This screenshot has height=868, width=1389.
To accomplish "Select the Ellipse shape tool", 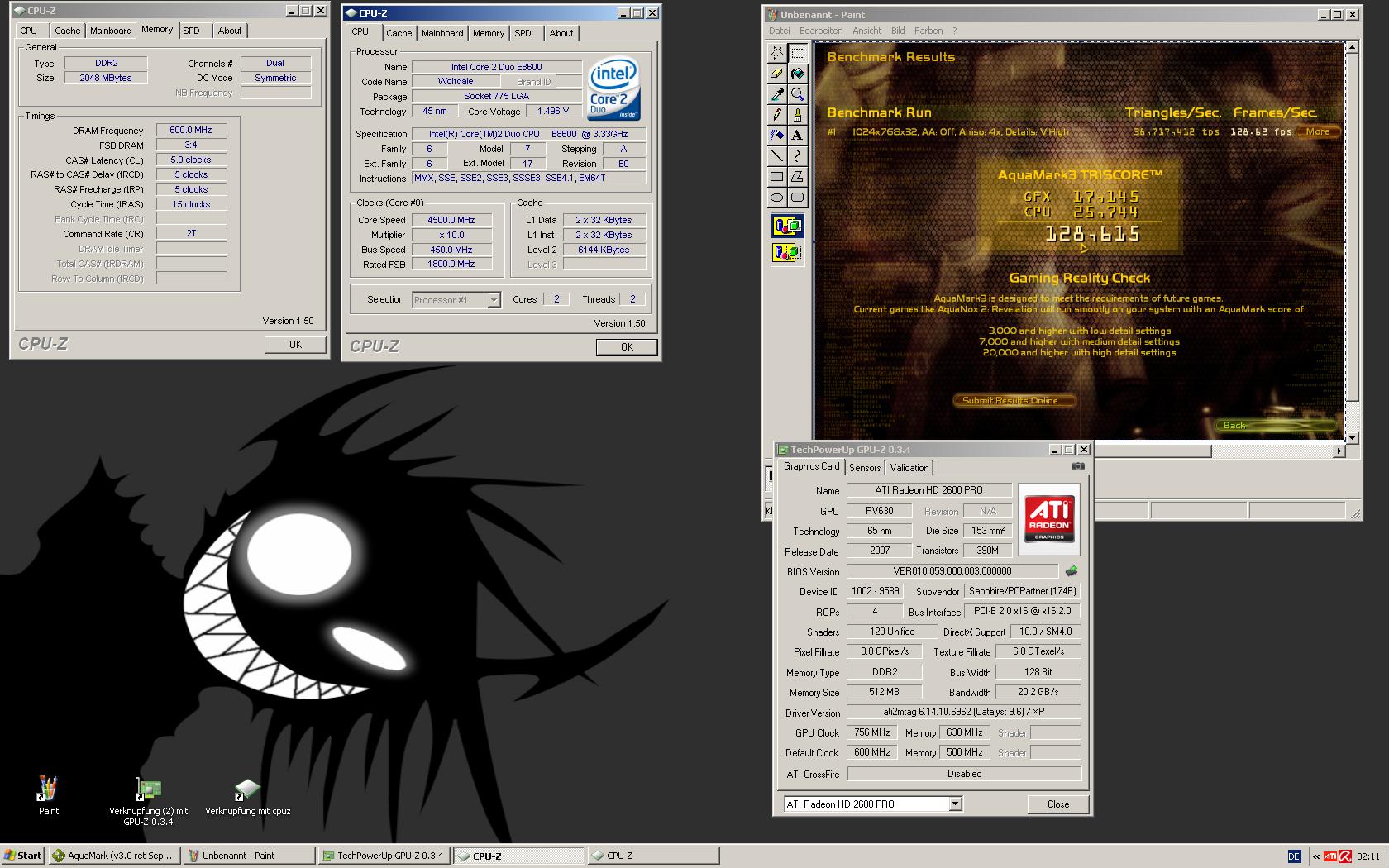I will 777,197.
